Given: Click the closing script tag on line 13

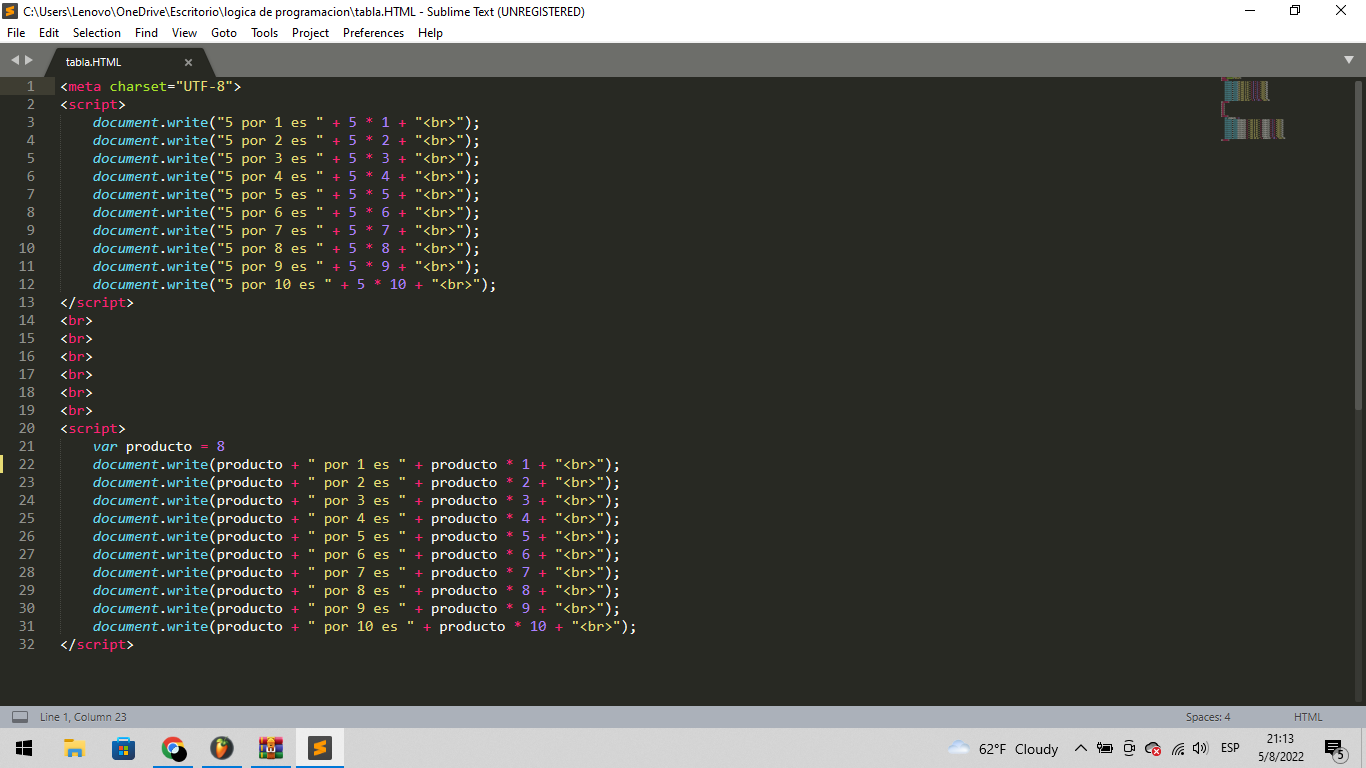Looking at the screenshot, I should point(96,302).
